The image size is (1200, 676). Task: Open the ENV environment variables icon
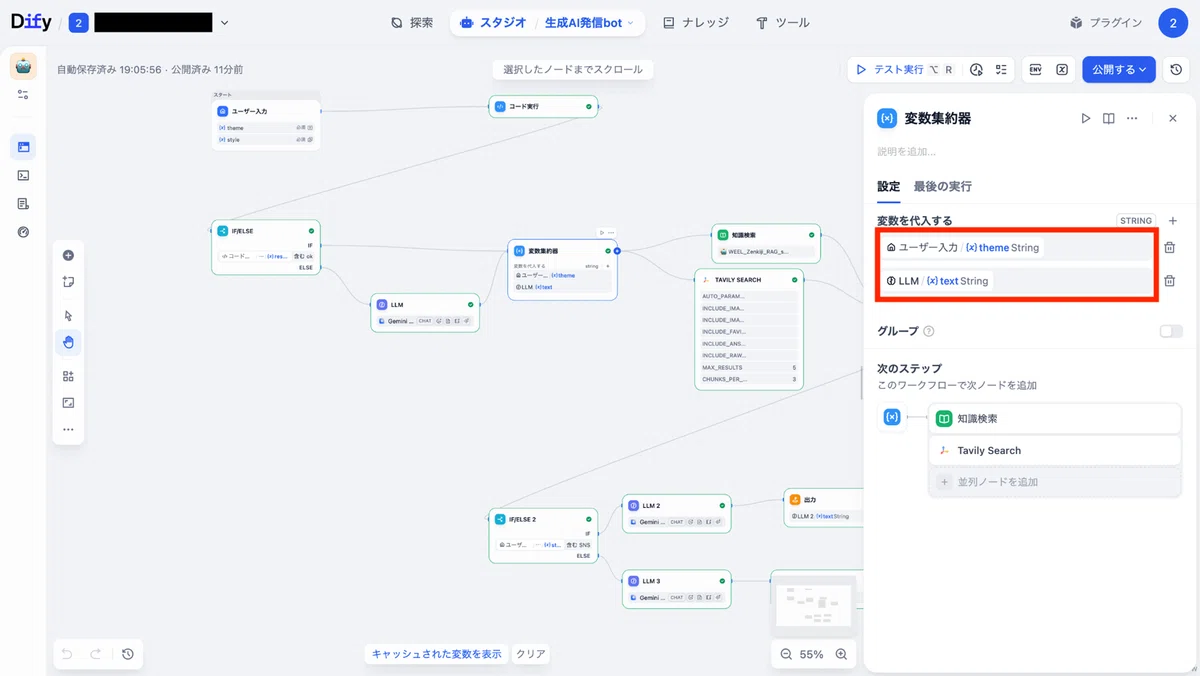[1036, 70]
